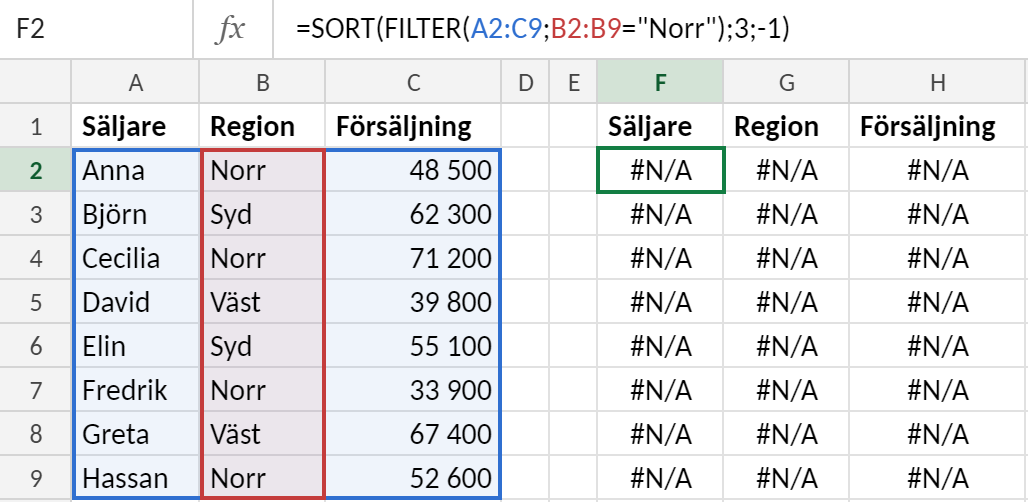Select the sales value 55 100

click(413, 346)
